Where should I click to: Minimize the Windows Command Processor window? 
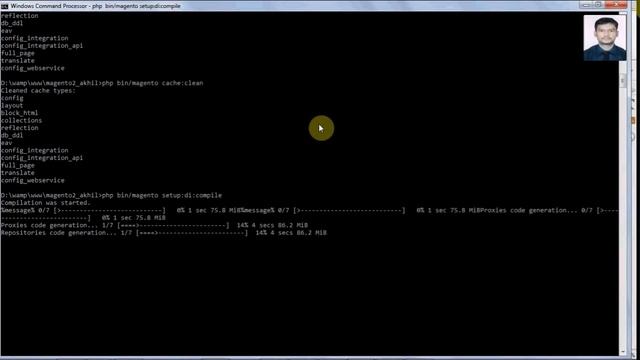pyautogui.click(x=586, y=5)
